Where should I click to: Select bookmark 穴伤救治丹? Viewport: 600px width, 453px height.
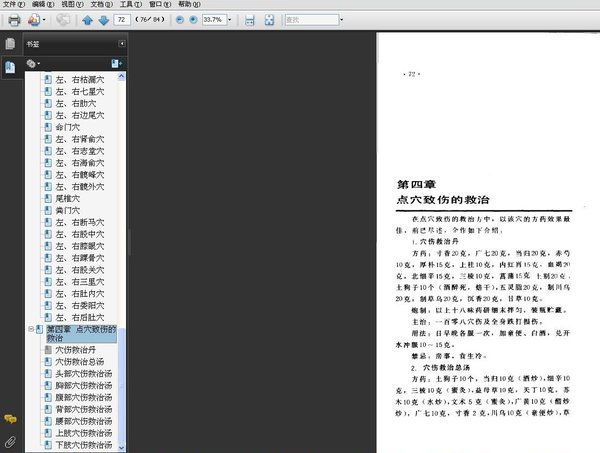pos(75,350)
